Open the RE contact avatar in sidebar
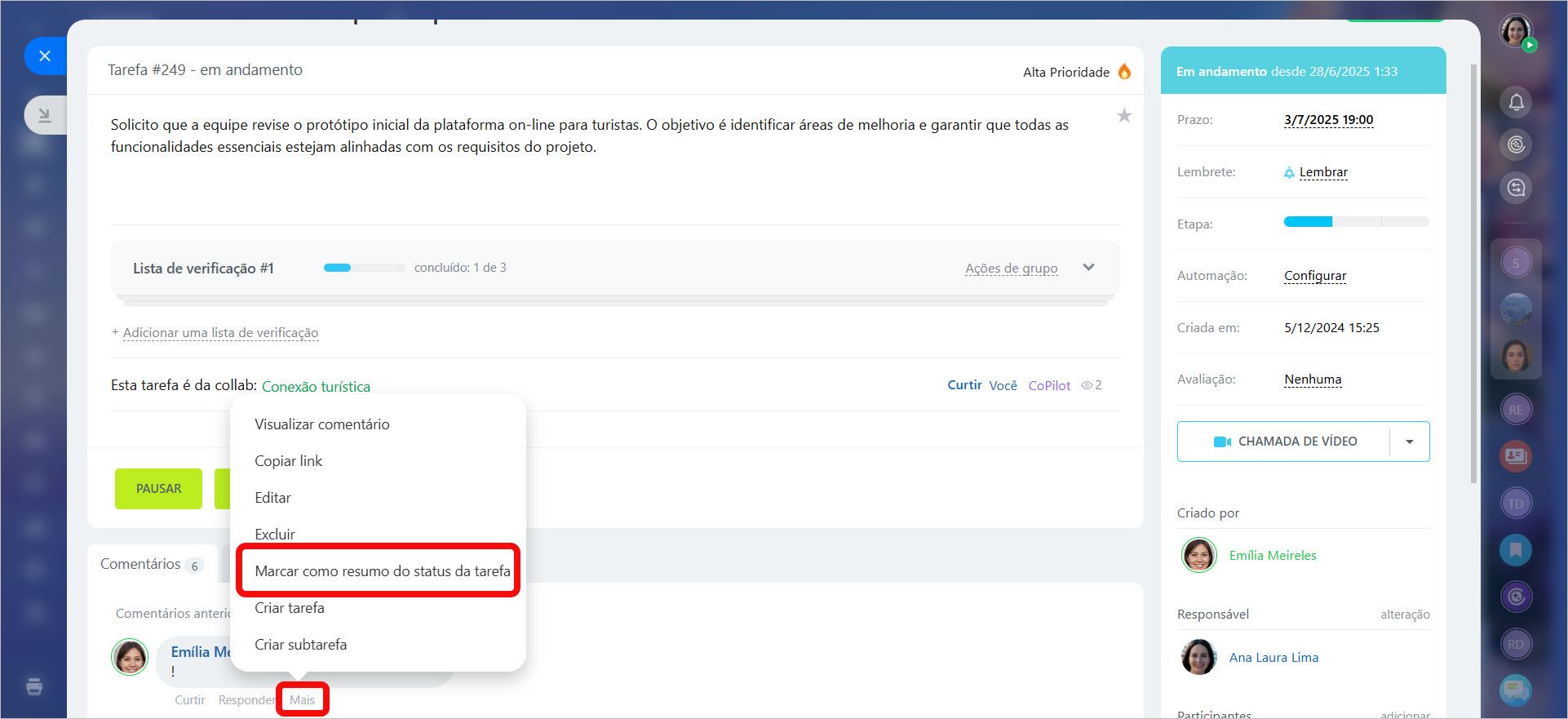This screenshot has width=1568, height=719. point(1516,410)
